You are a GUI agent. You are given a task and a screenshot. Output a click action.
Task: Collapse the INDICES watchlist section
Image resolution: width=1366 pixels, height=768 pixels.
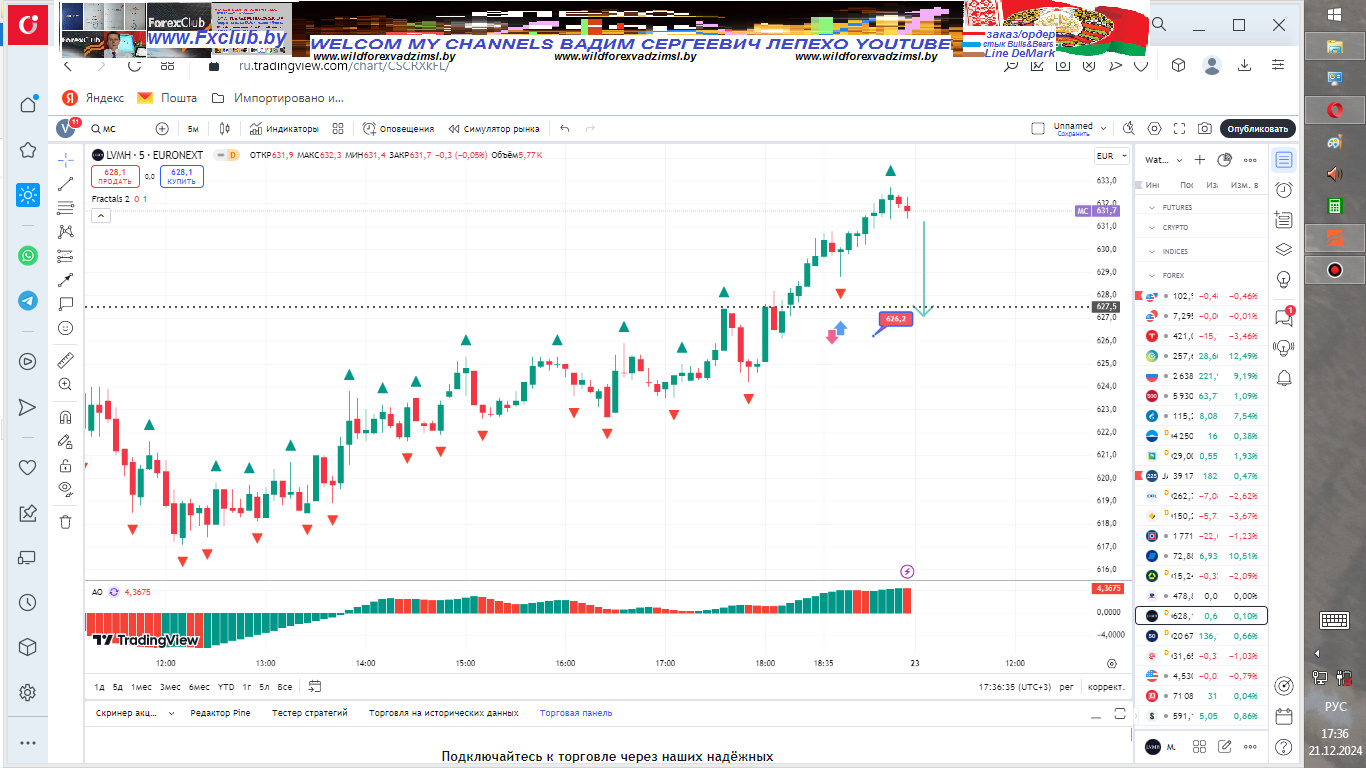[1151, 251]
